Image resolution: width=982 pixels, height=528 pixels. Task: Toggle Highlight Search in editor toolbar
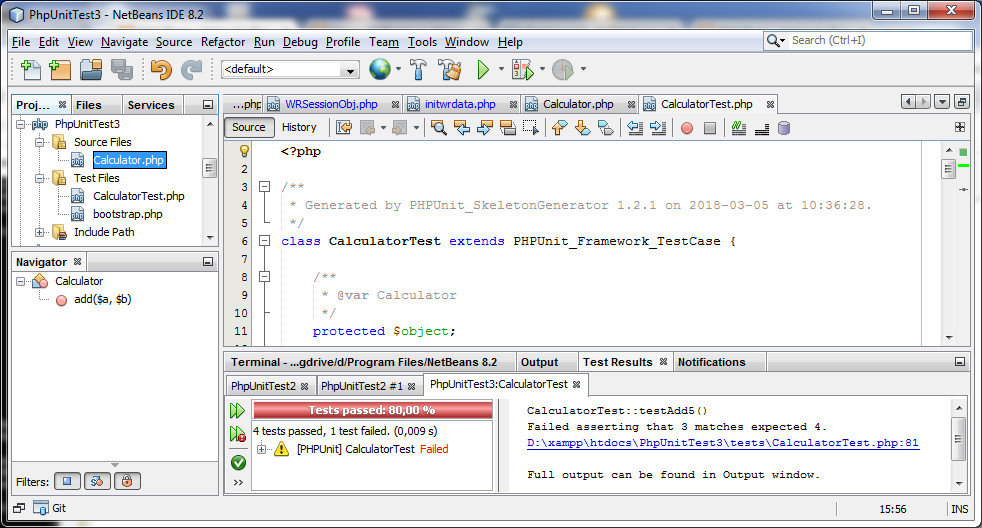click(508, 128)
